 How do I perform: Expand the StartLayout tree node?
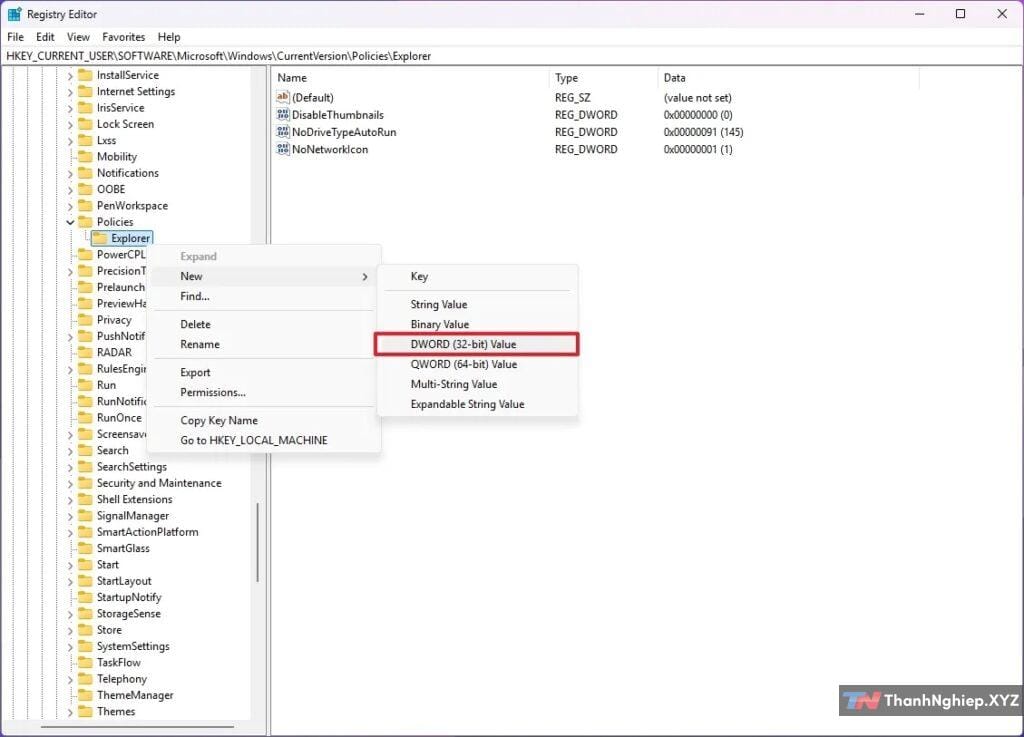click(x=71, y=582)
